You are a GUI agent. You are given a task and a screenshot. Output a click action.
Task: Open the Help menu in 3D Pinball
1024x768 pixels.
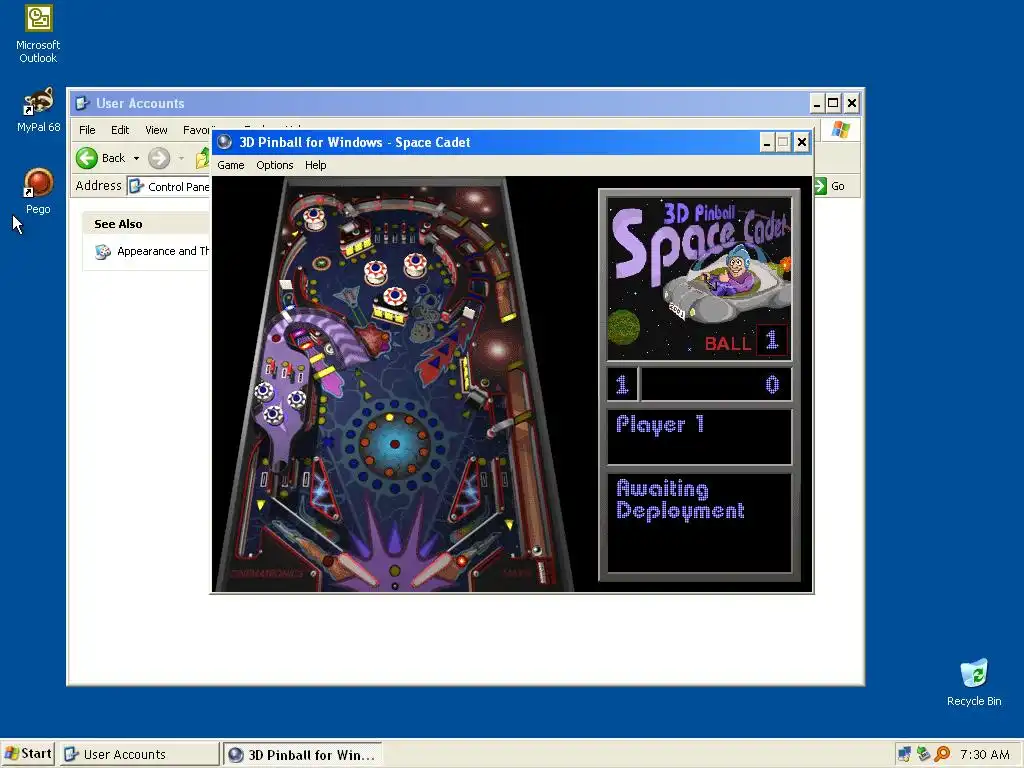pyautogui.click(x=315, y=165)
